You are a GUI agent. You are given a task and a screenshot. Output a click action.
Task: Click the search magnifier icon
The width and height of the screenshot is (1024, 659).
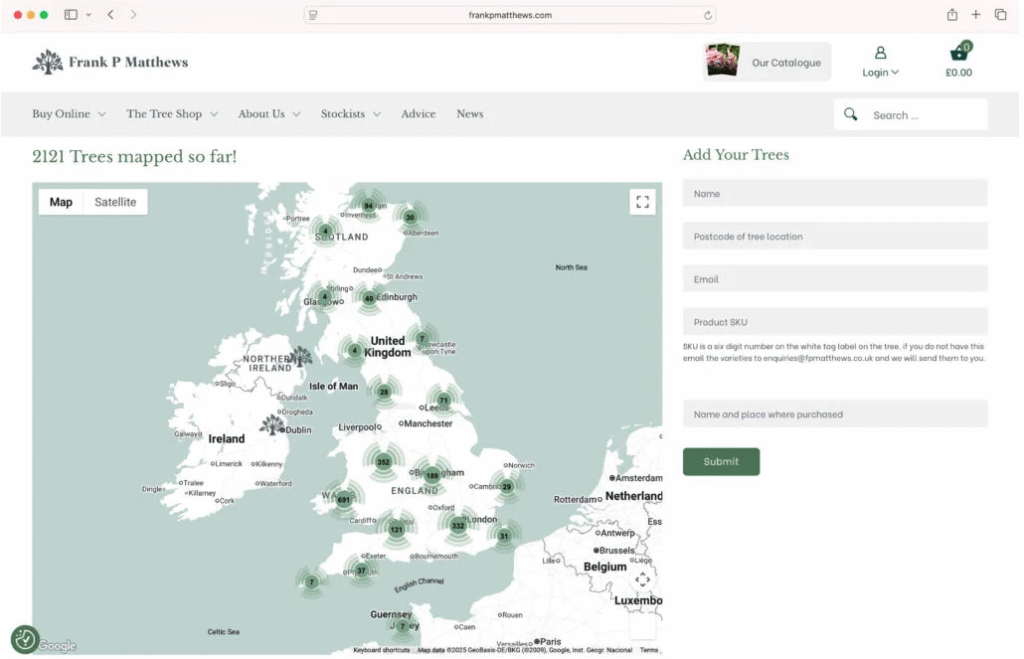tap(850, 114)
